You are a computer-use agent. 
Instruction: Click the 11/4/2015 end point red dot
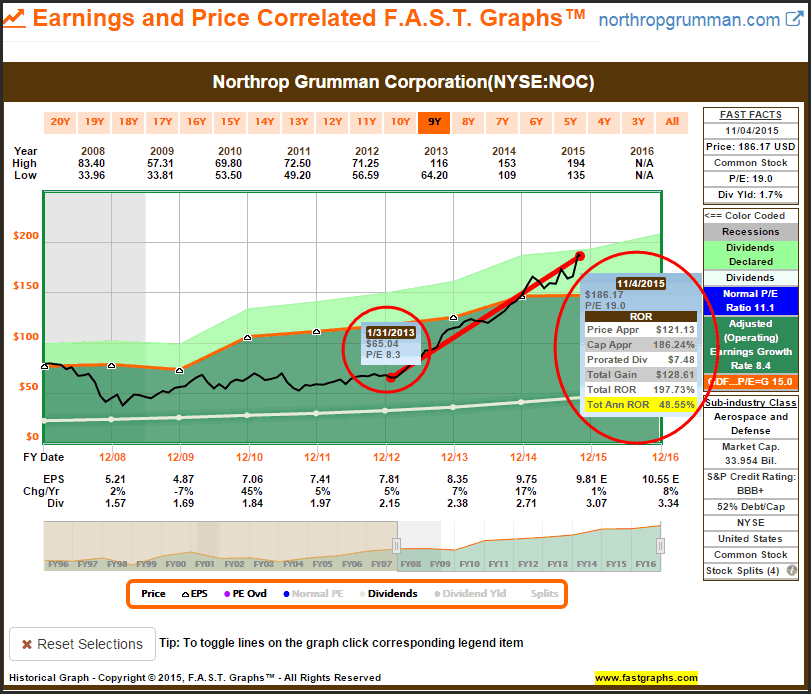(579, 257)
